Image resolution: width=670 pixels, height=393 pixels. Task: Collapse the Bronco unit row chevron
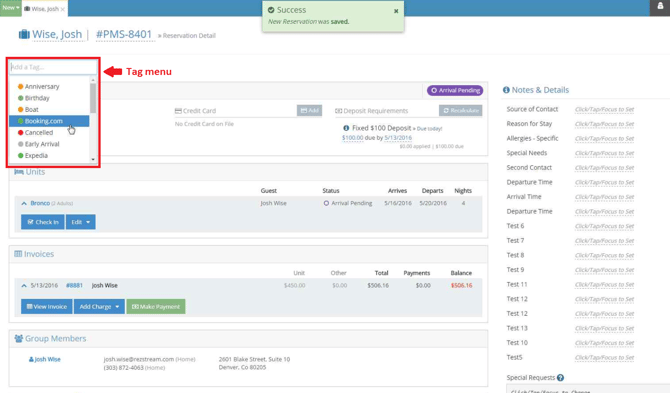(24, 203)
